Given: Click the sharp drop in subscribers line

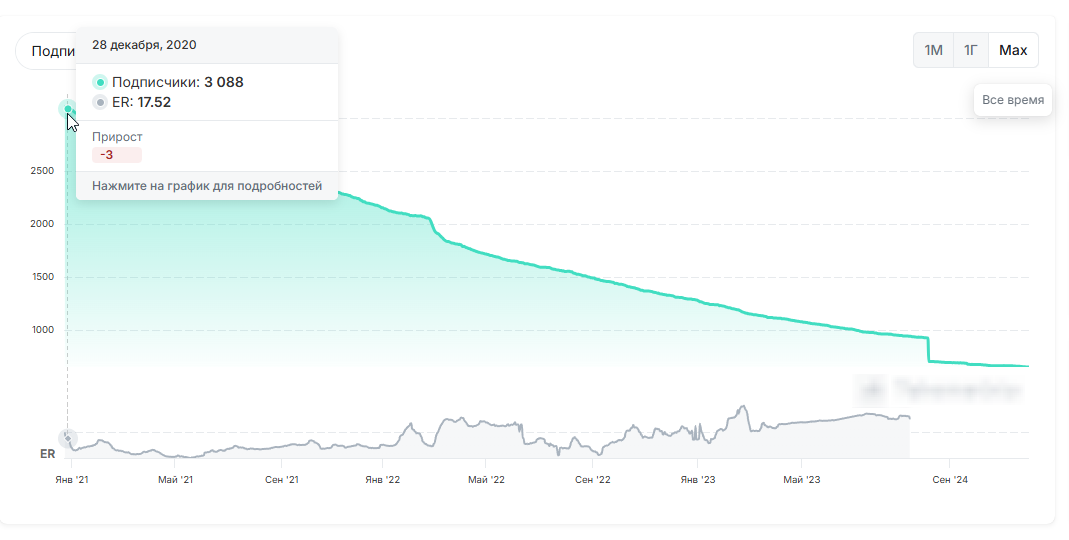Looking at the screenshot, I should coord(929,350).
